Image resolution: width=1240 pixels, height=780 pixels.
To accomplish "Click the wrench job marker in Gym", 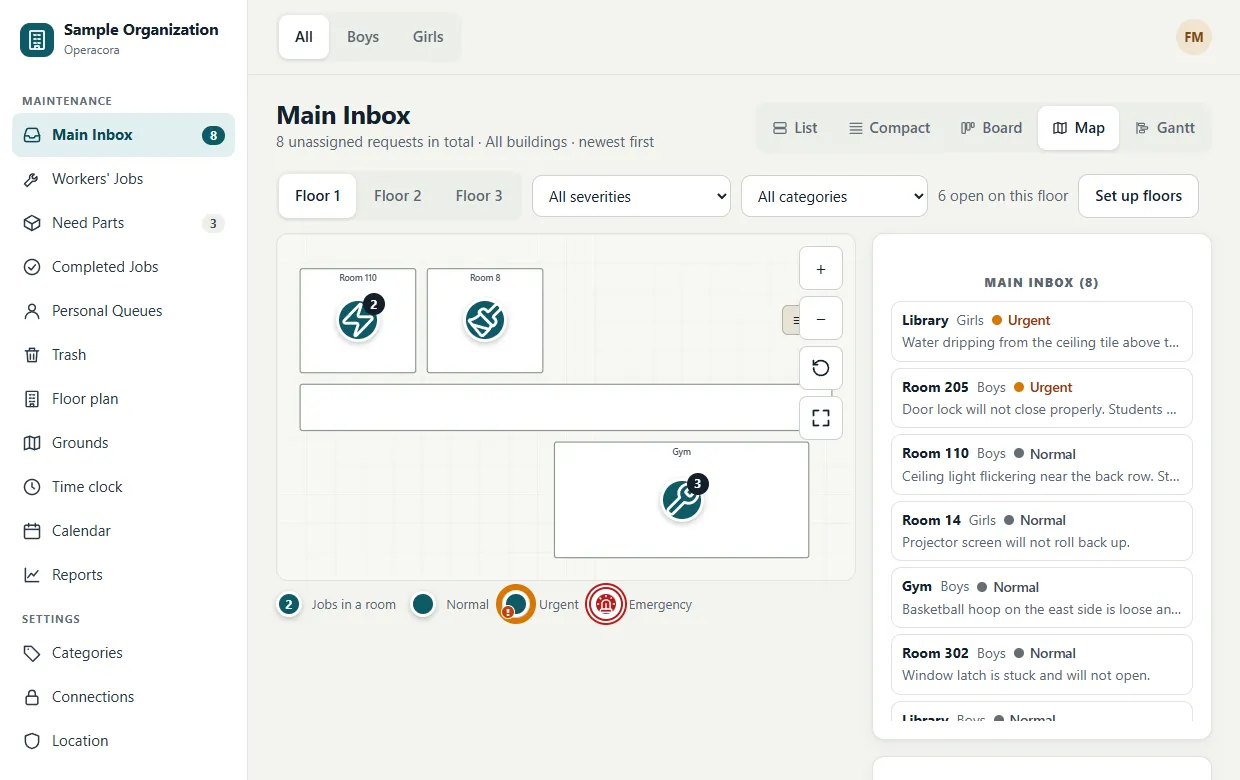I will tap(682, 500).
